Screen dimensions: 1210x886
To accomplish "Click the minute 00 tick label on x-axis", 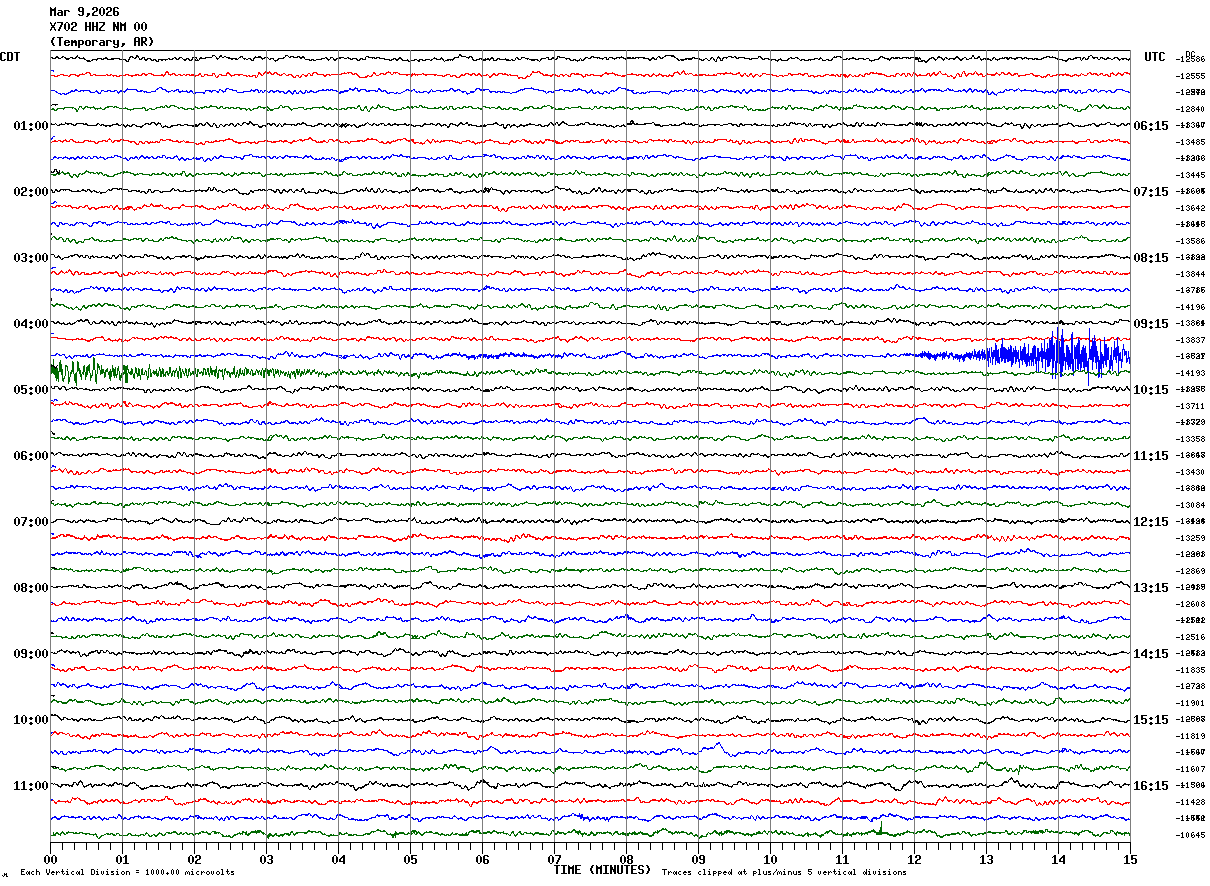I will [50, 859].
